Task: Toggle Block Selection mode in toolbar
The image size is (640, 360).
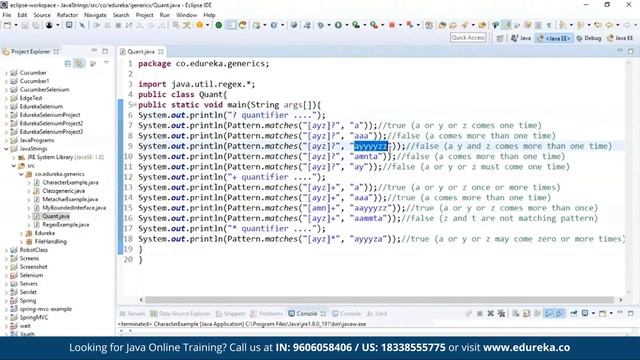Action: 538,25
